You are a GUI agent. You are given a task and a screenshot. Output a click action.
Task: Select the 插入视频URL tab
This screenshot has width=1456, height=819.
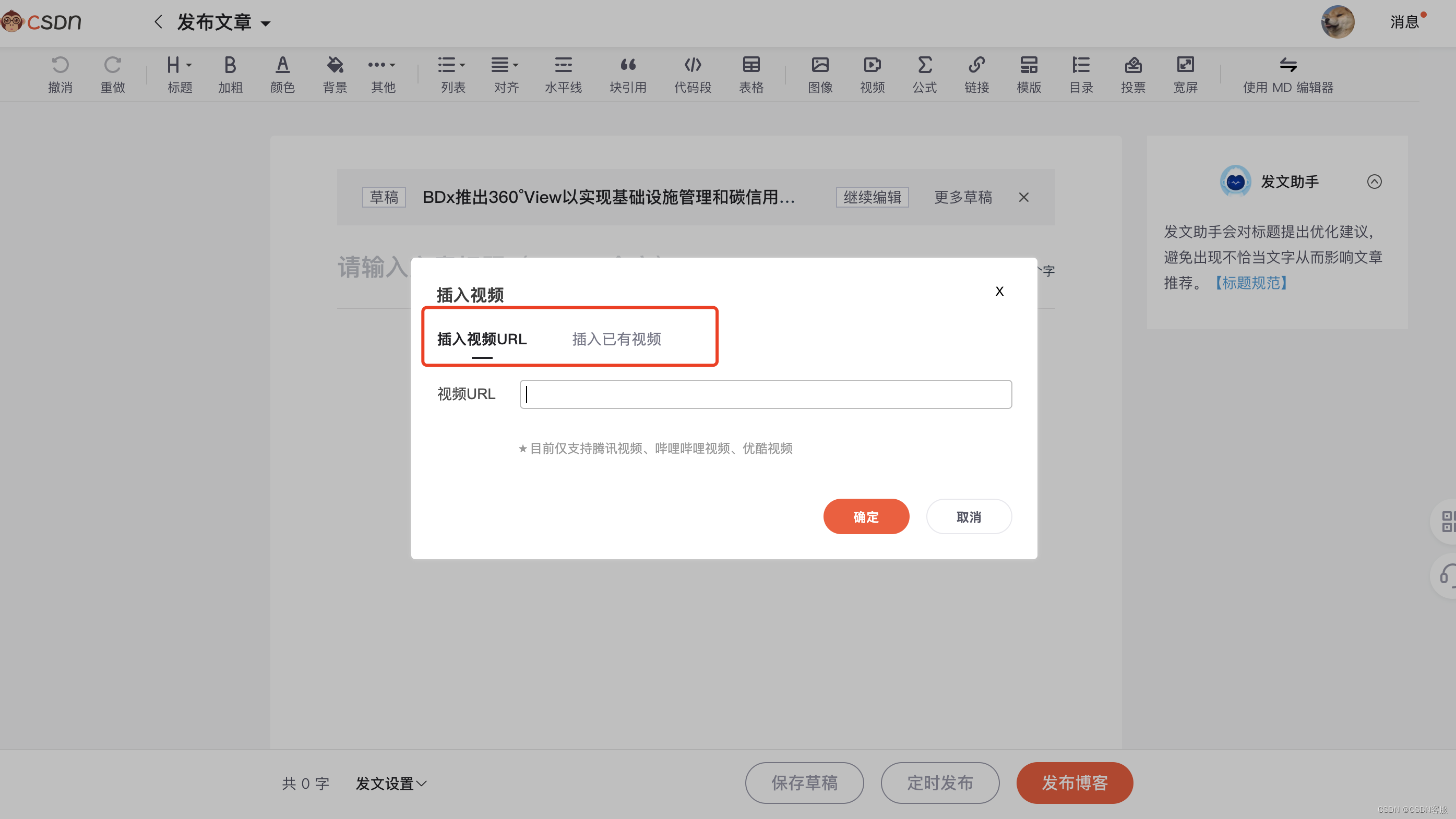point(482,339)
